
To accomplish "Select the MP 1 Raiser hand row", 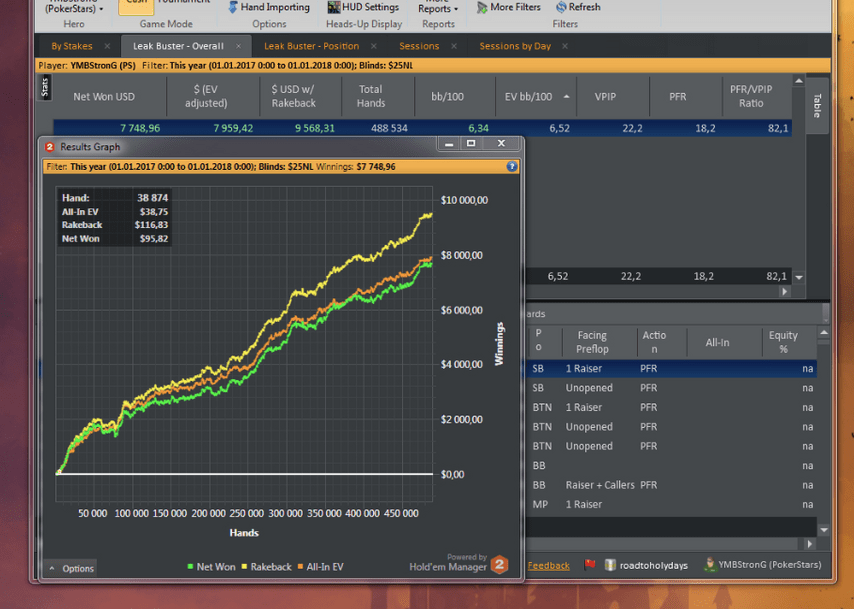I will 672,505.
